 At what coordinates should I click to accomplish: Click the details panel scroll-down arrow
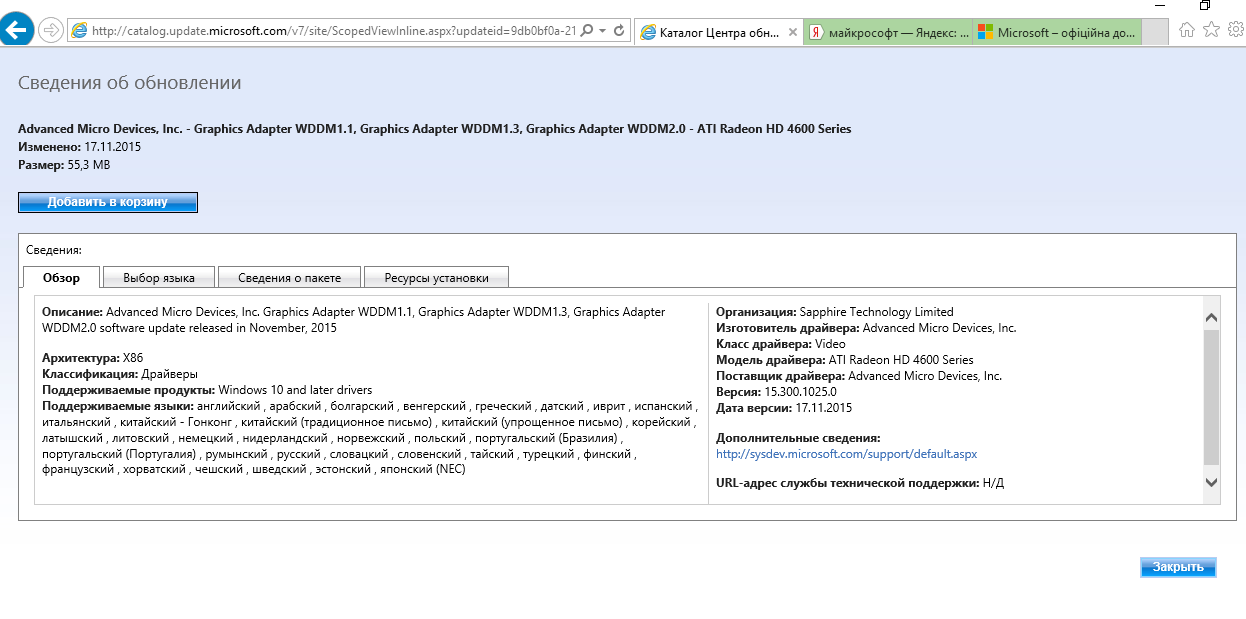click(x=1211, y=482)
